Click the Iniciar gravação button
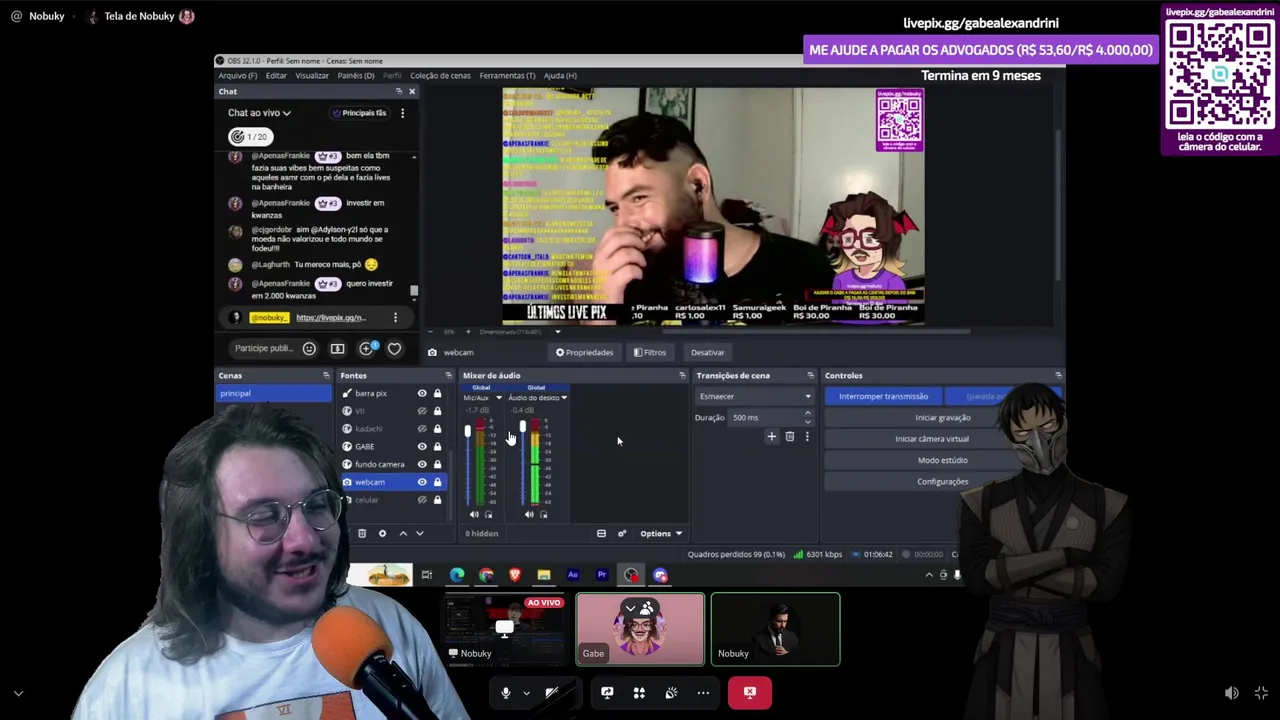The height and width of the screenshot is (720, 1280). pyautogui.click(x=942, y=418)
